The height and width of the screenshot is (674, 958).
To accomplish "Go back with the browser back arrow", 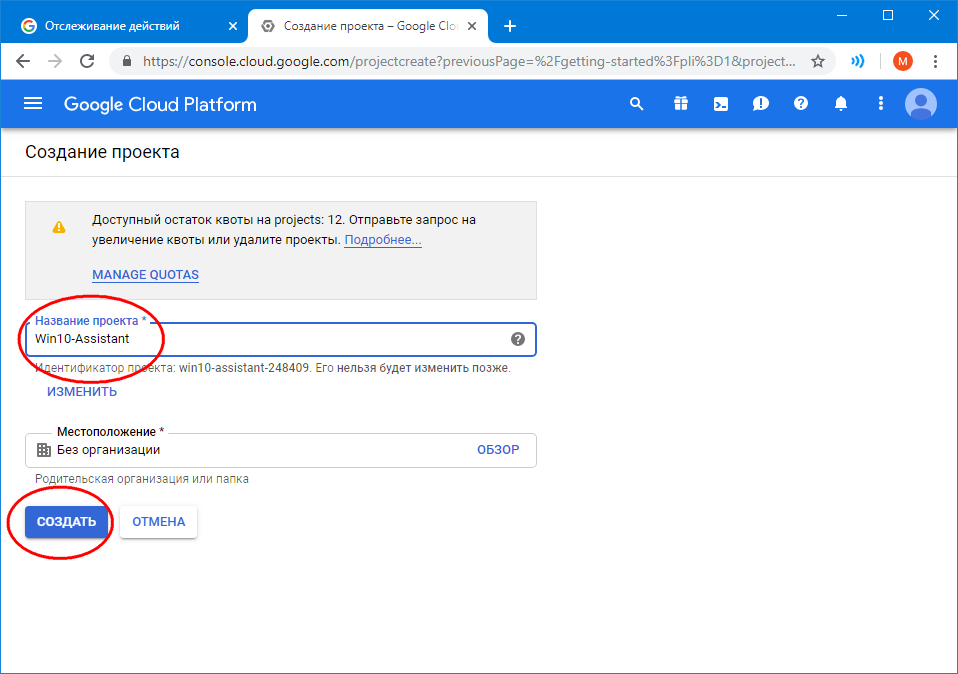I will 23,61.
